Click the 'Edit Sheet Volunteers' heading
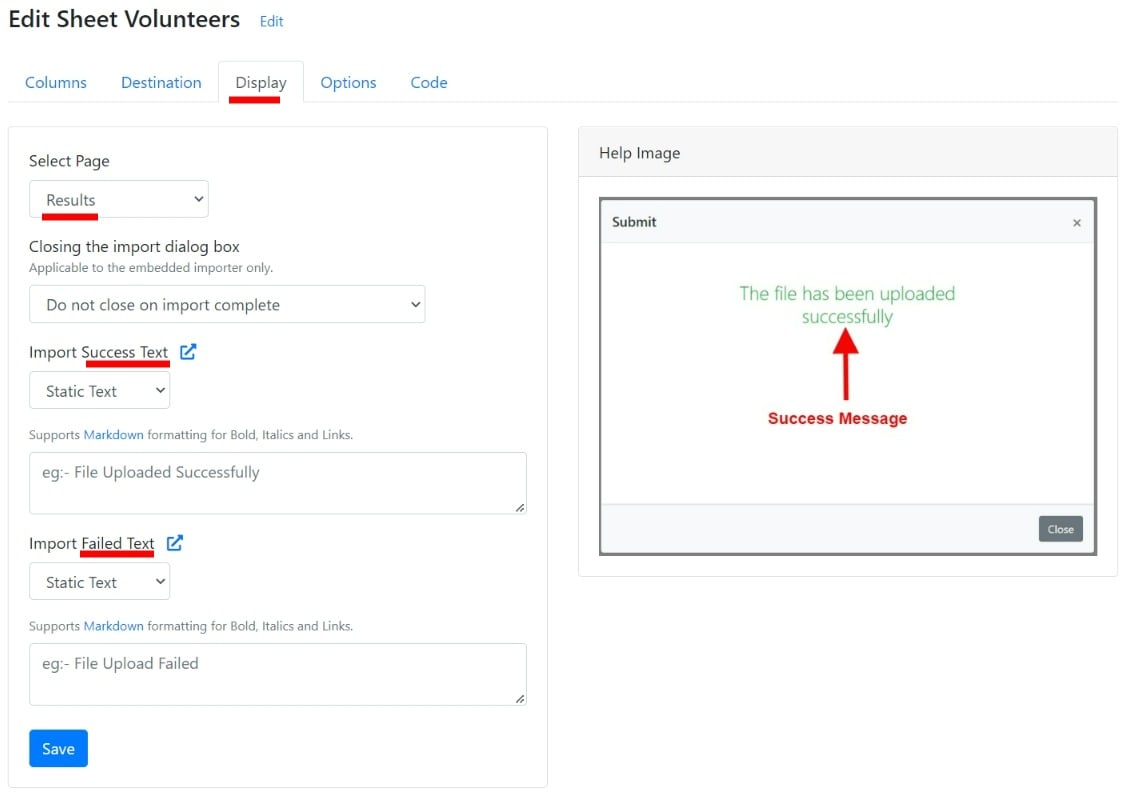Image resolution: width=1131 pixels, height=795 pixels. click(124, 19)
